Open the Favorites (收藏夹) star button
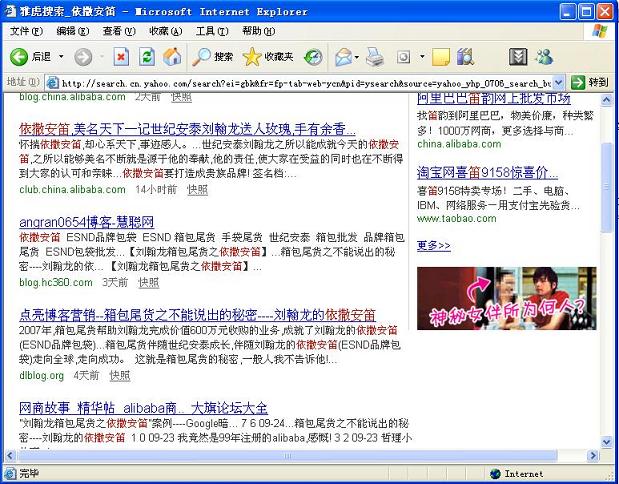This screenshot has width=619, height=484. [x=268, y=57]
